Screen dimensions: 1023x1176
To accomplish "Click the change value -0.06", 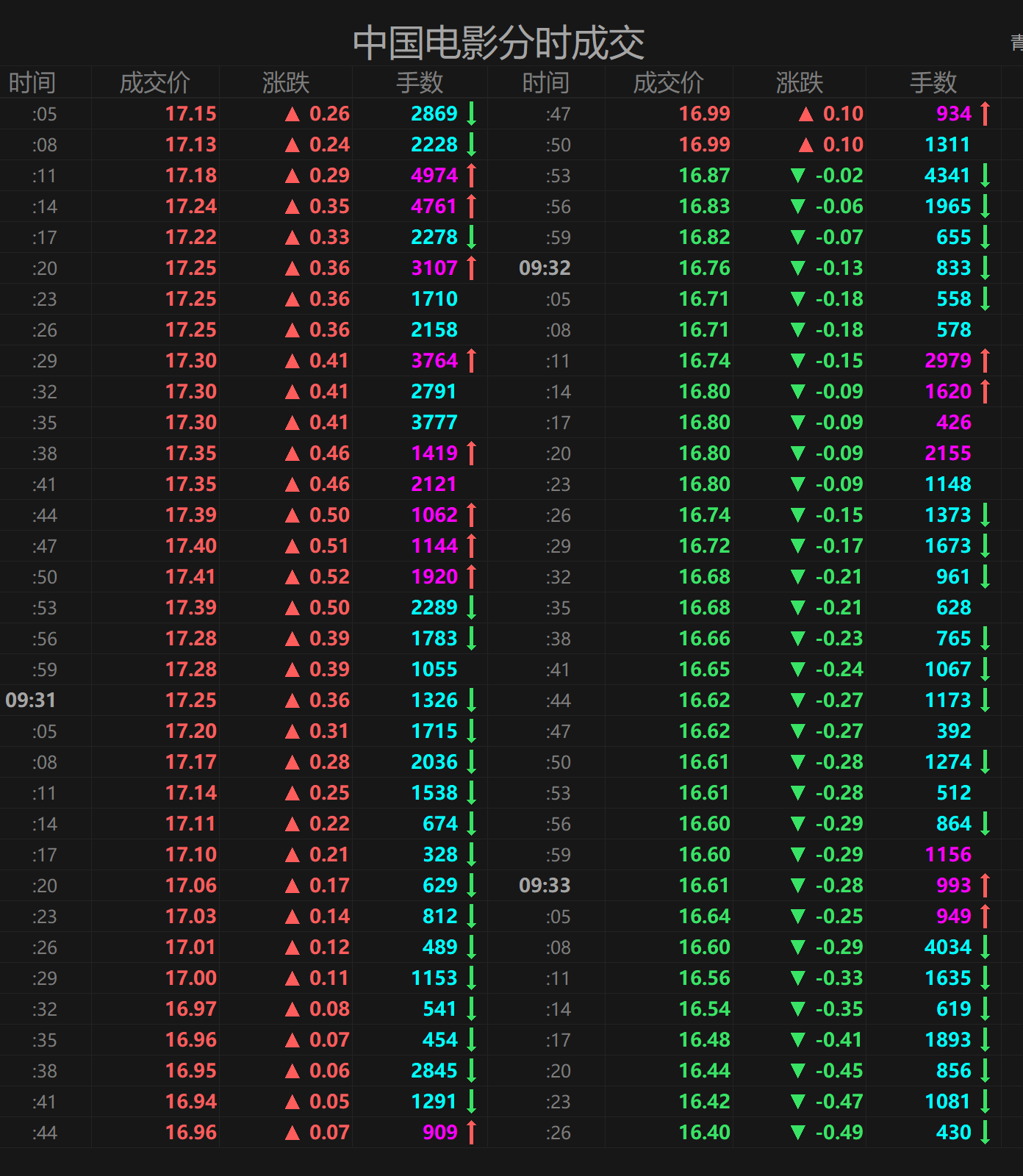I will click(839, 207).
